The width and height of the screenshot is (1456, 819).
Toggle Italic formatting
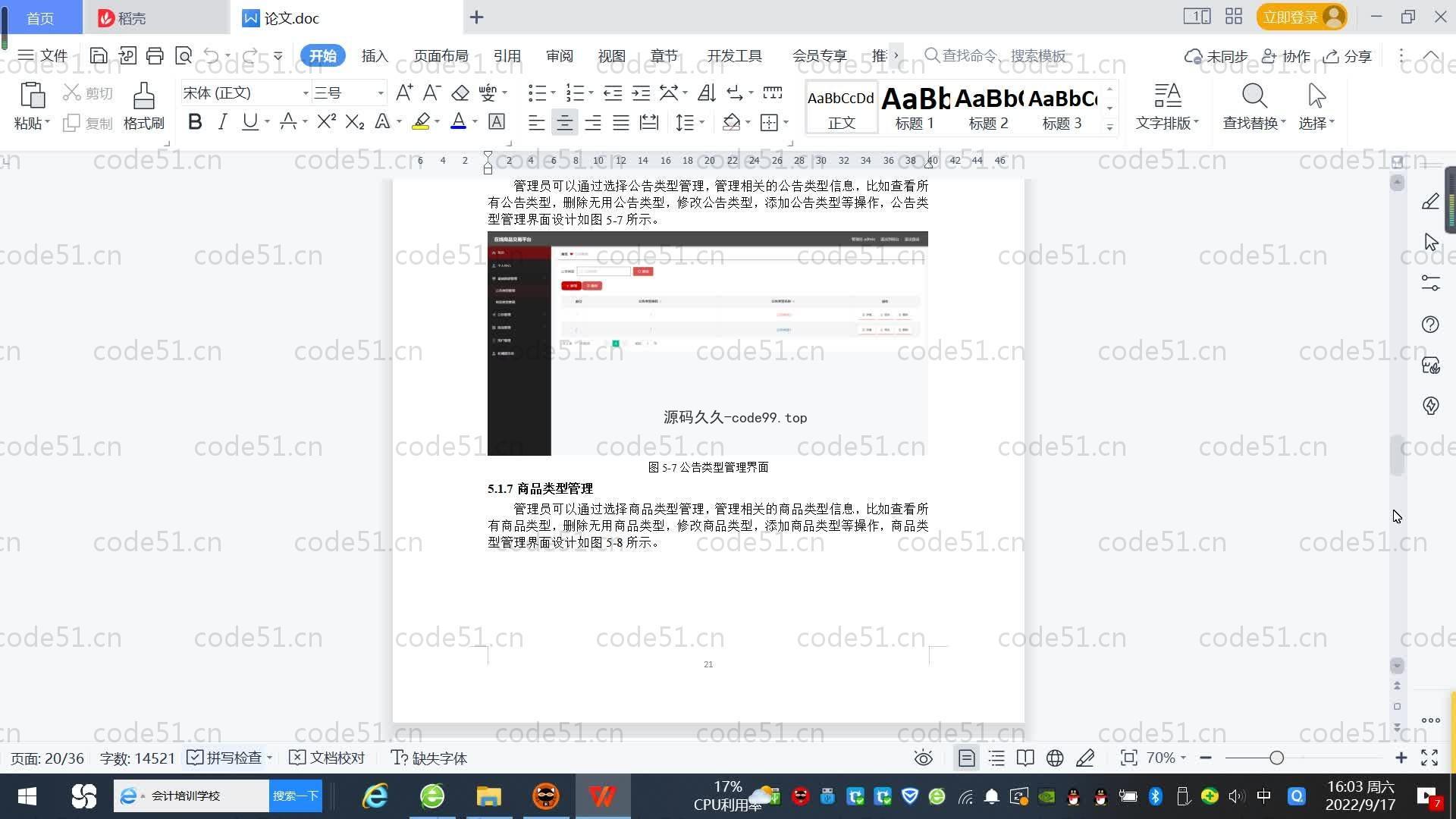point(222,121)
